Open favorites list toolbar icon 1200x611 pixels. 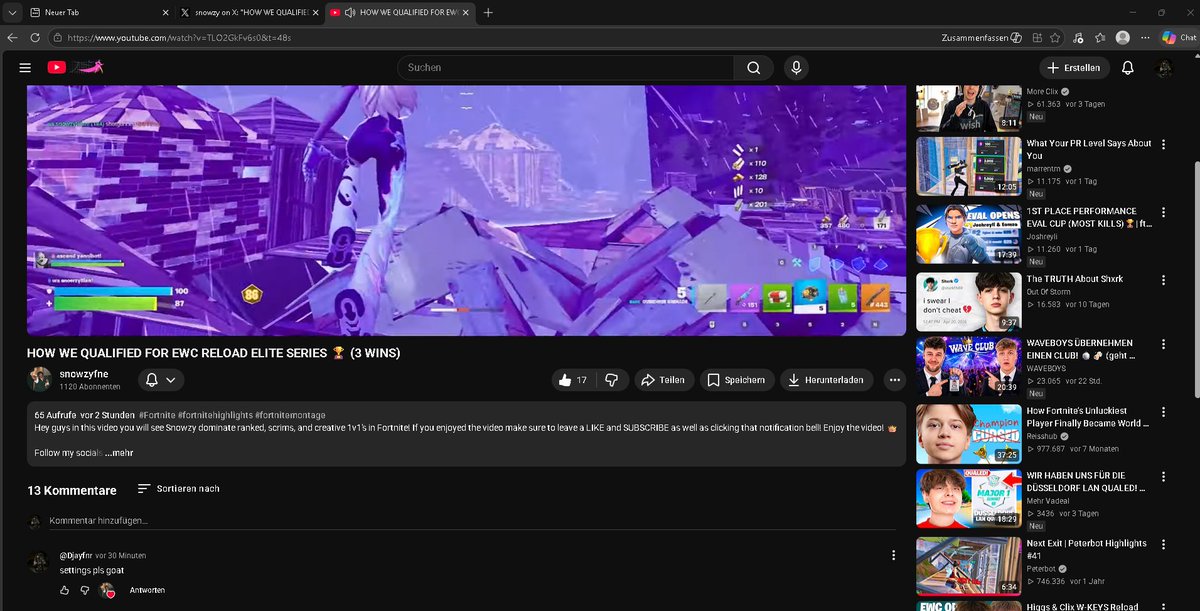click(x=1099, y=37)
